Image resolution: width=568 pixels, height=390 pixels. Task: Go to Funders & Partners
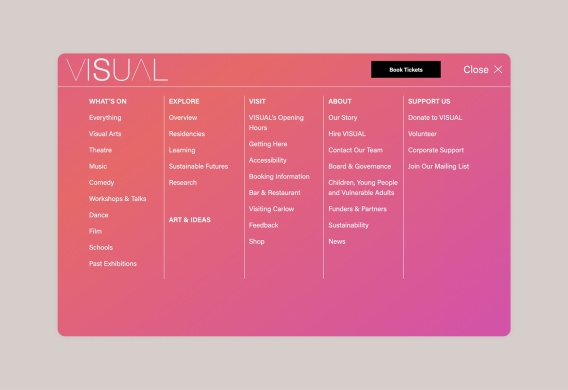(x=358, y=209)
